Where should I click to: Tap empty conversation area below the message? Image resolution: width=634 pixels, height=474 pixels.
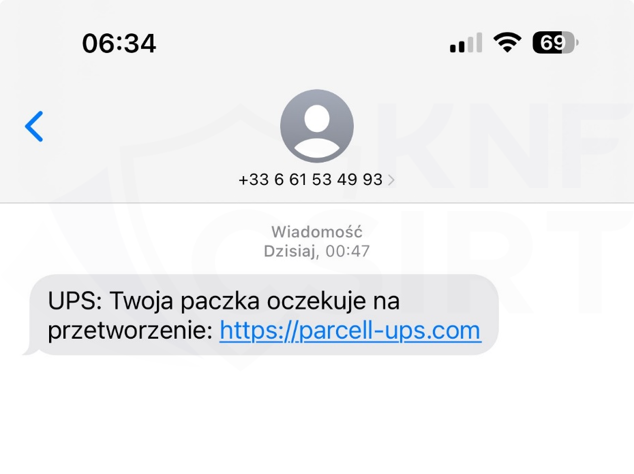[x=317, y=417]
